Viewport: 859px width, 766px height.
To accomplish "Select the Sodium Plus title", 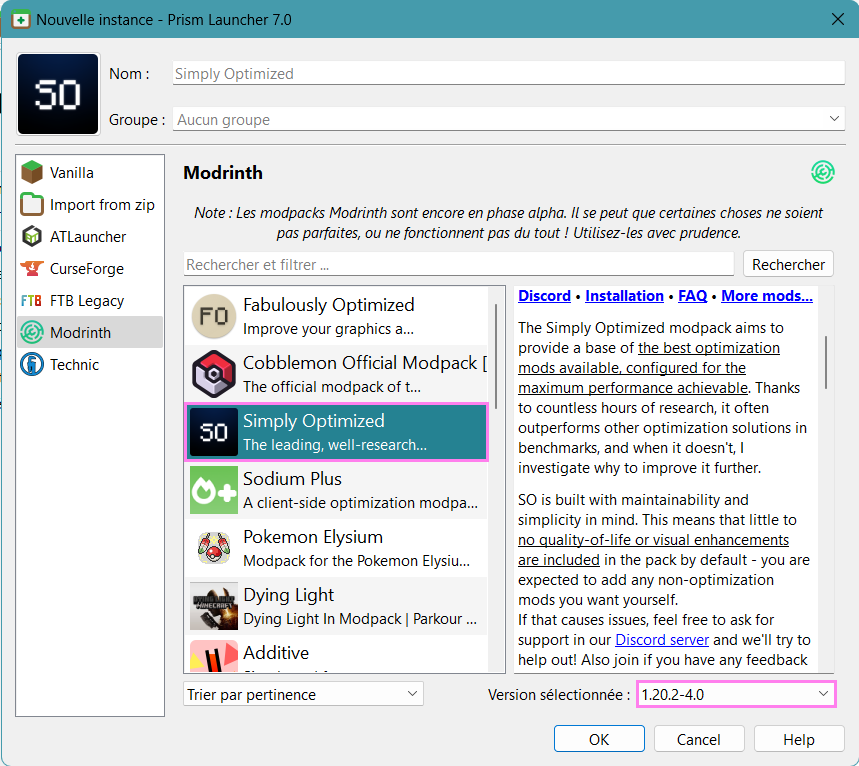I will point(292,479).
